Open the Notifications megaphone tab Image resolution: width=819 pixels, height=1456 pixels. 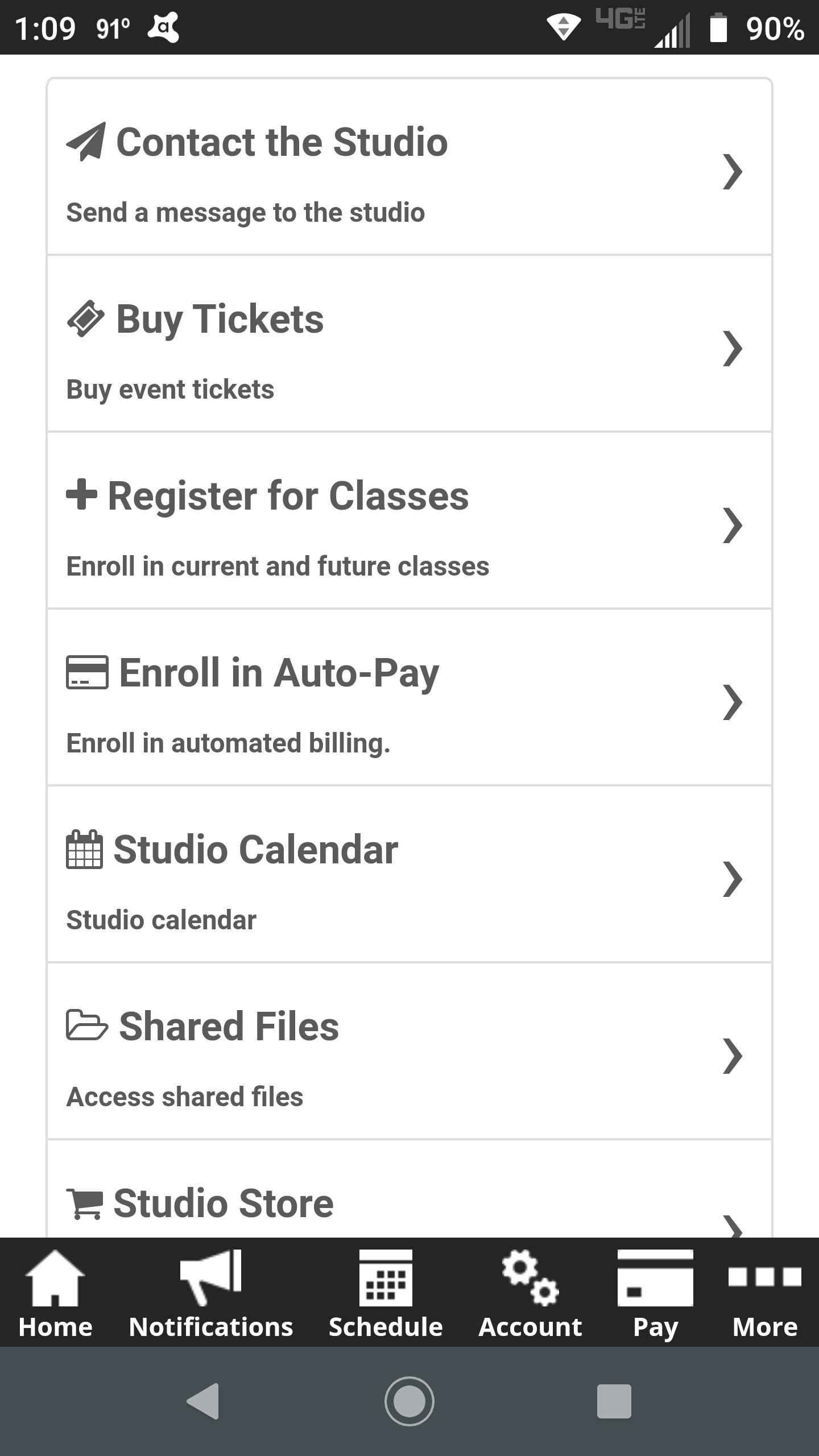(x=211, y=1294)
